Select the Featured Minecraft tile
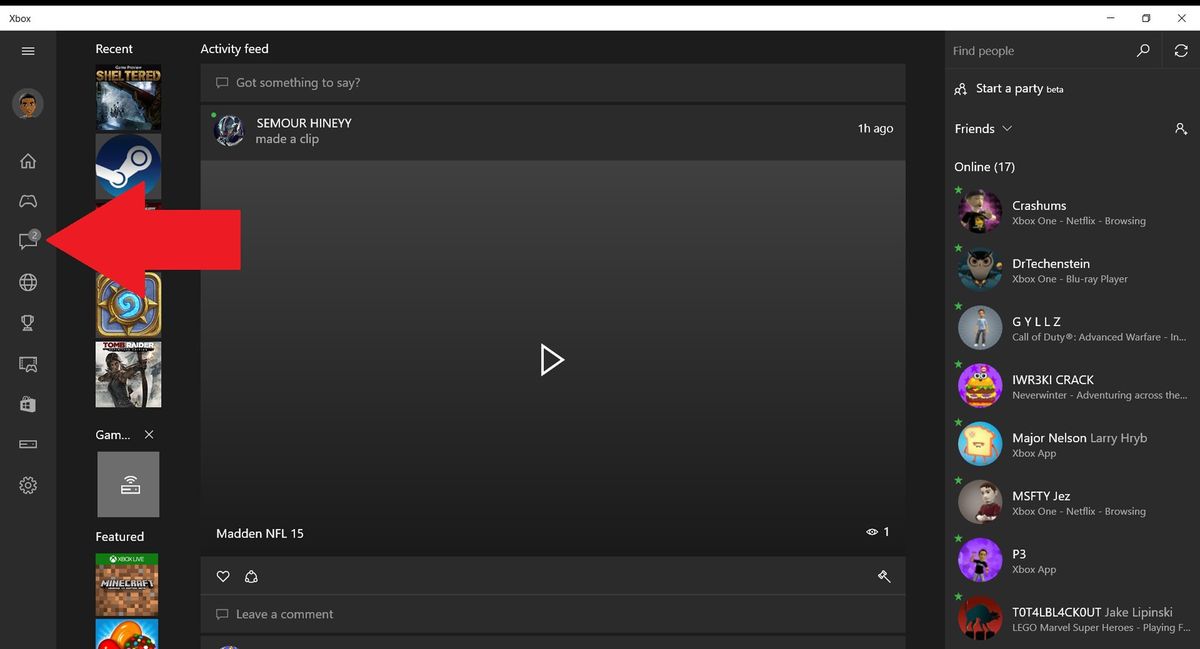Screen dimensions: 1200x649 coord(127,584)
